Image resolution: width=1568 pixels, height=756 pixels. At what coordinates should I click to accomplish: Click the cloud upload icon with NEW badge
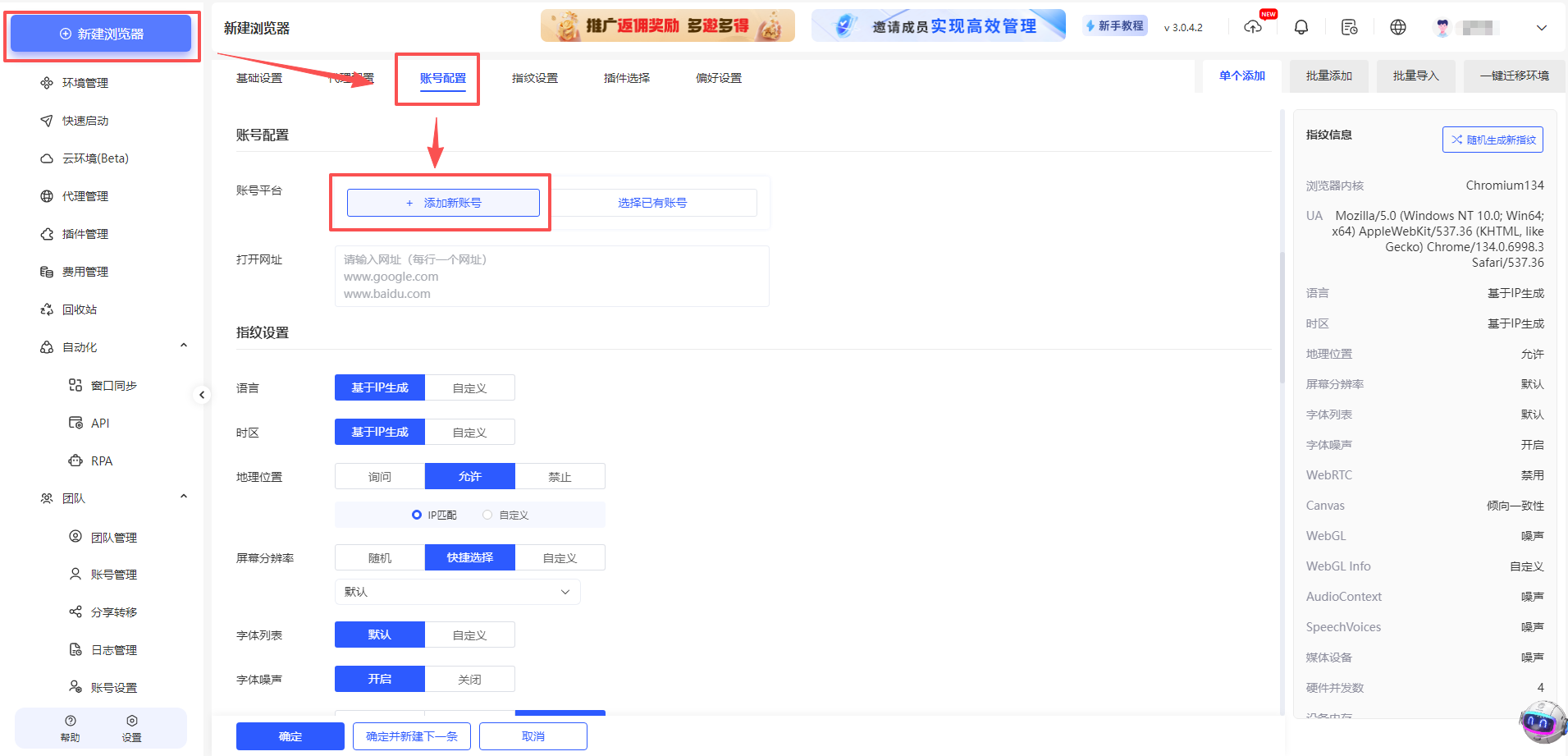pyautogui.click(x=1253, y=26)
